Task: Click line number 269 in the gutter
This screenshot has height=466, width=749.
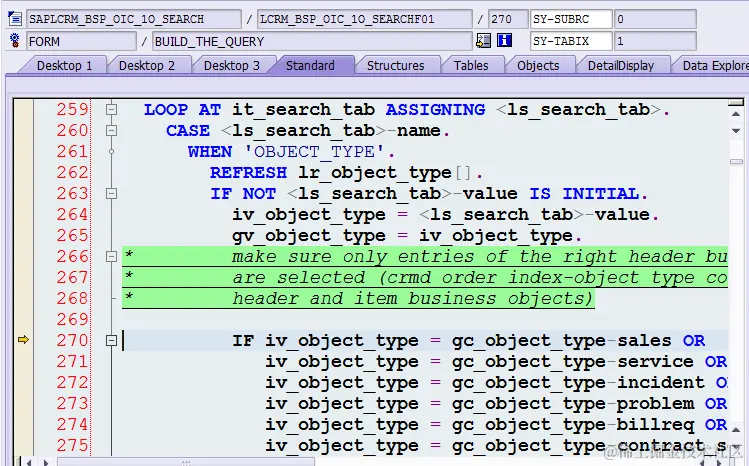Action: (73, 319)
